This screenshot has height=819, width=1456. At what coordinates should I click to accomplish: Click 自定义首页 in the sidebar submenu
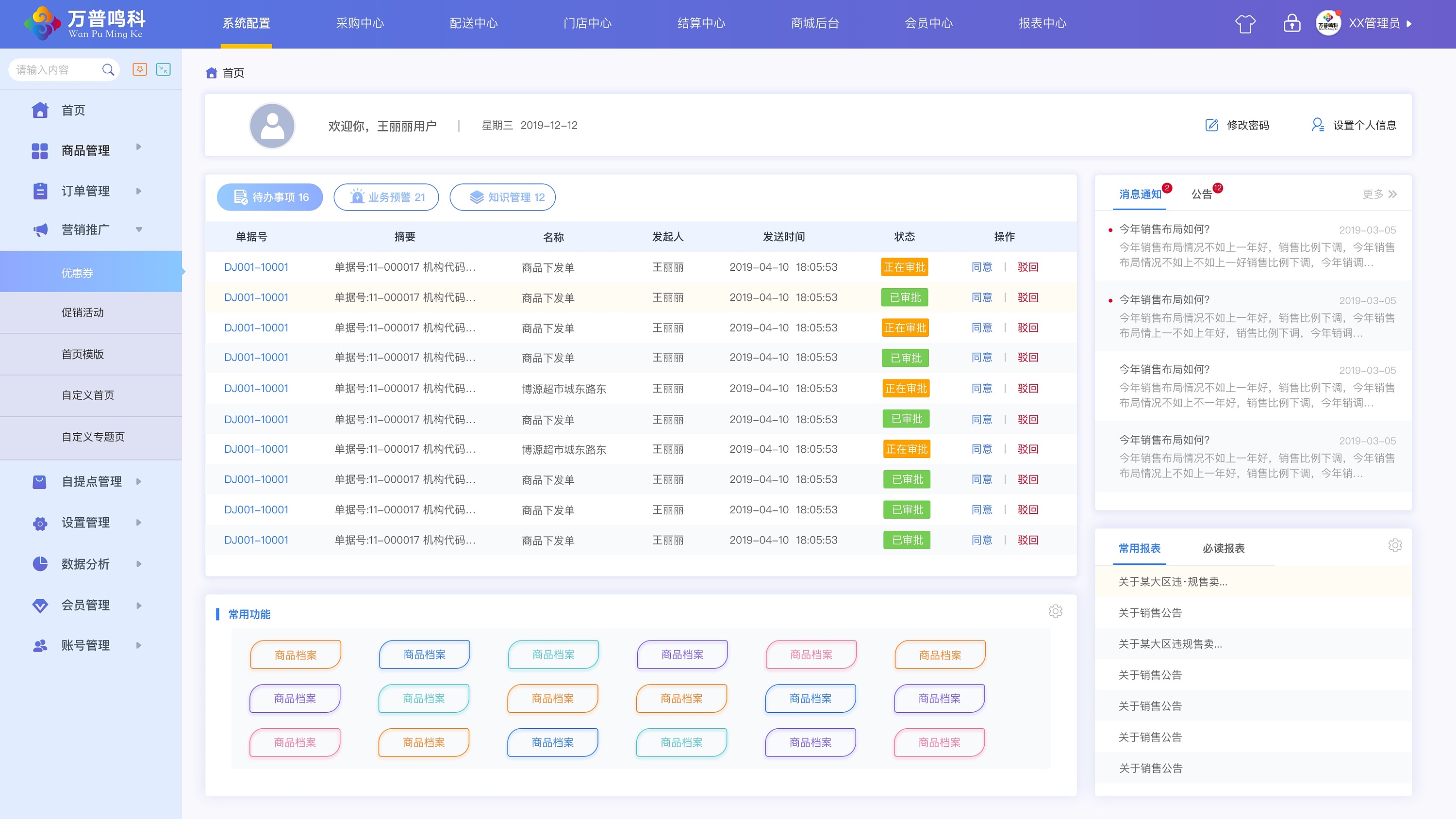(91, 395)
